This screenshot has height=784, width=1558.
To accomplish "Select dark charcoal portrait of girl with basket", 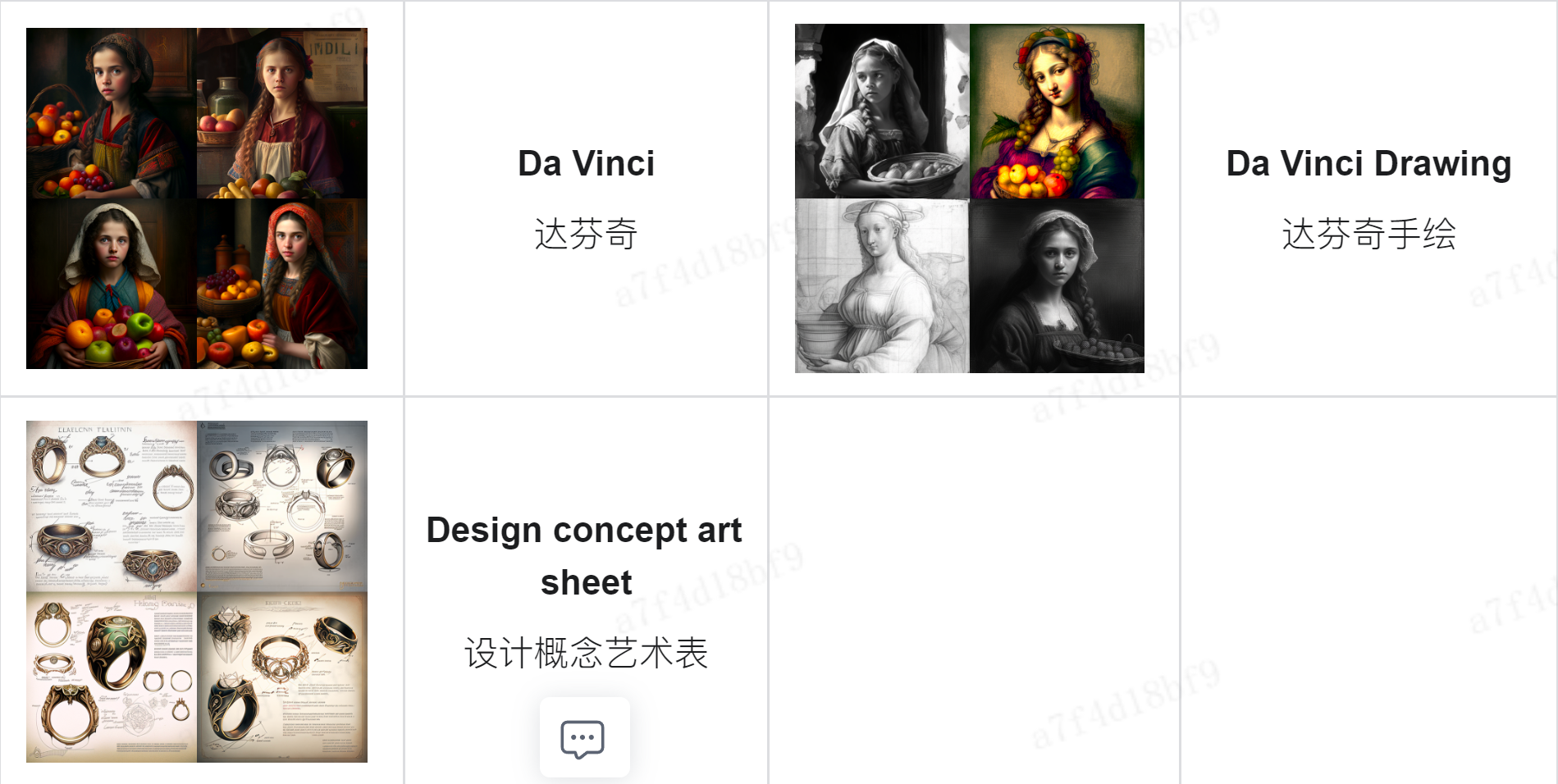I will click(1057, 285).
